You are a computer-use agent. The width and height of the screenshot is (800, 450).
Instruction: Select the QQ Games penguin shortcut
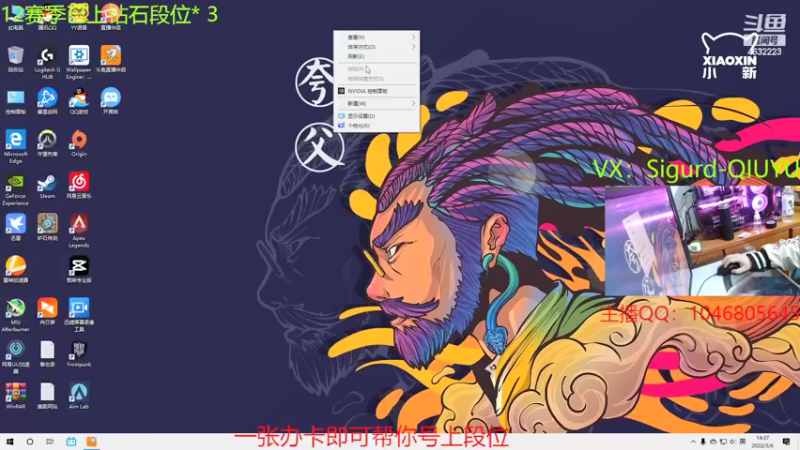(79, 101)
